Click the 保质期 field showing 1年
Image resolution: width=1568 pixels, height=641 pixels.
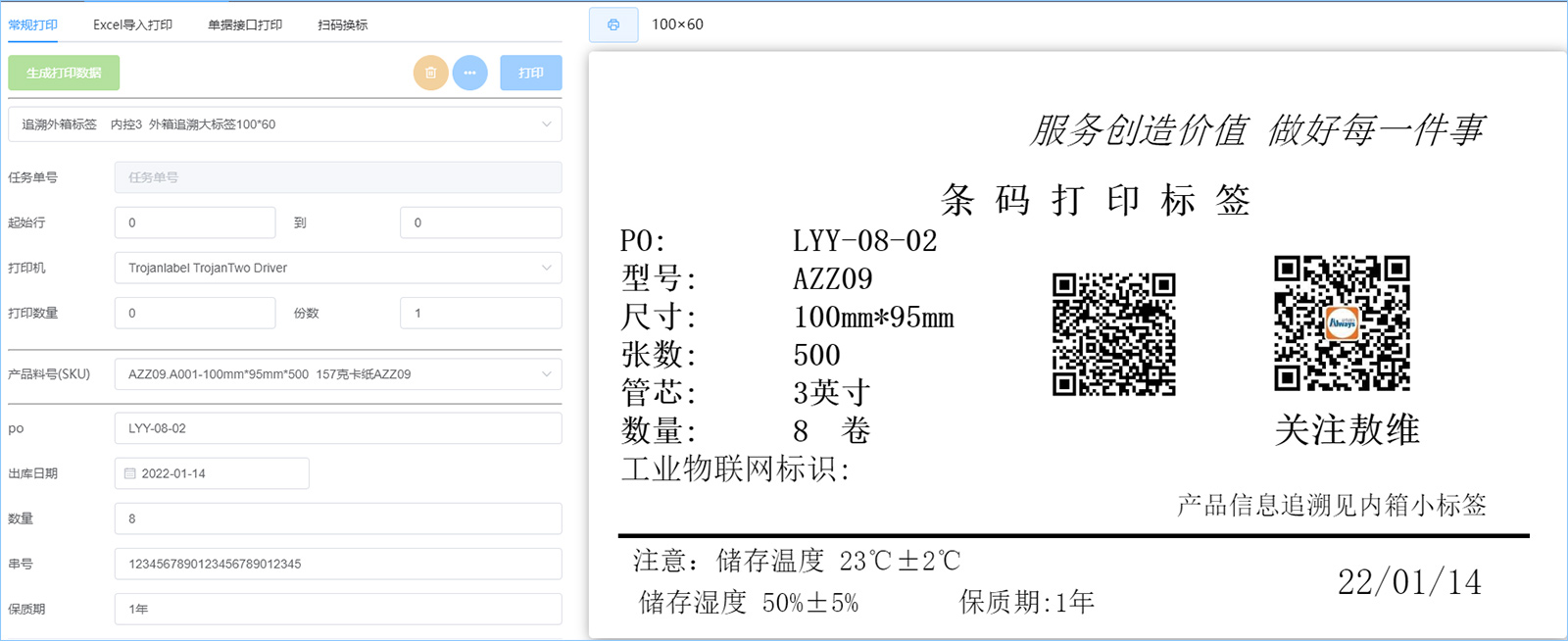point(338,609)
